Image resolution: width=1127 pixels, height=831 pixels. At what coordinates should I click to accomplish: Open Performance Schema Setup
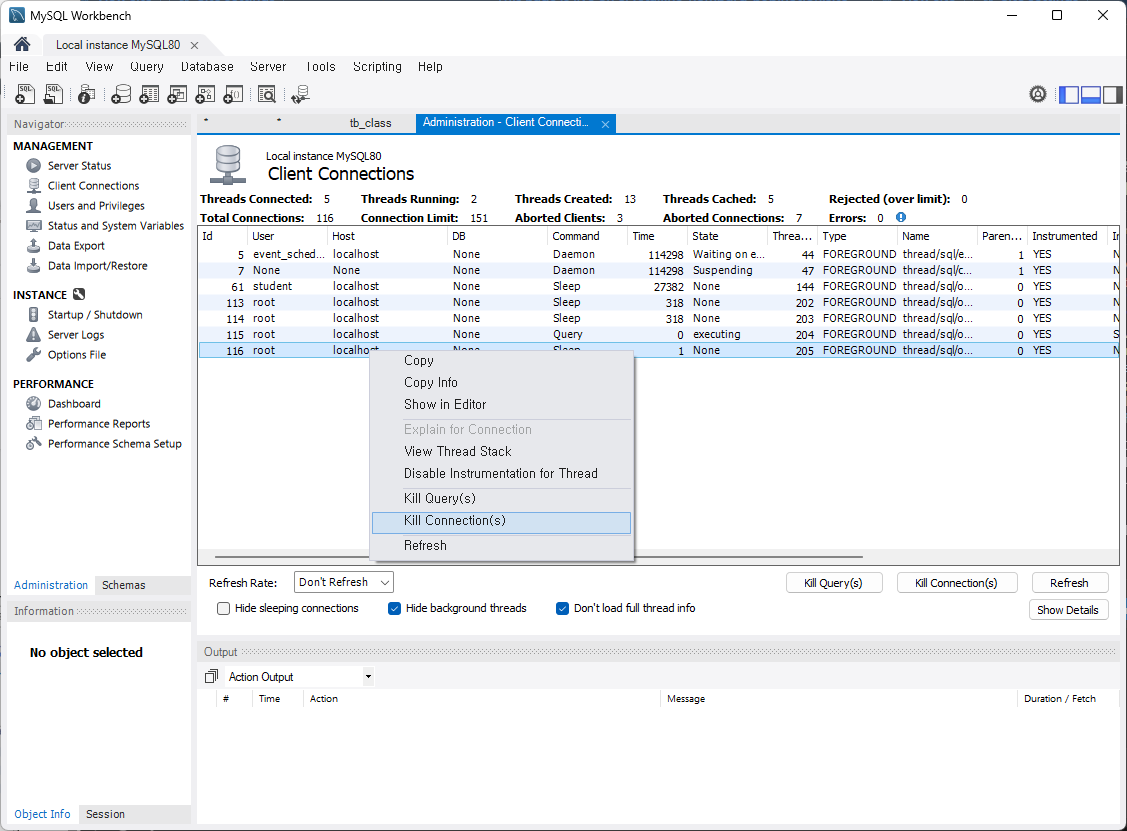point(114,444)
